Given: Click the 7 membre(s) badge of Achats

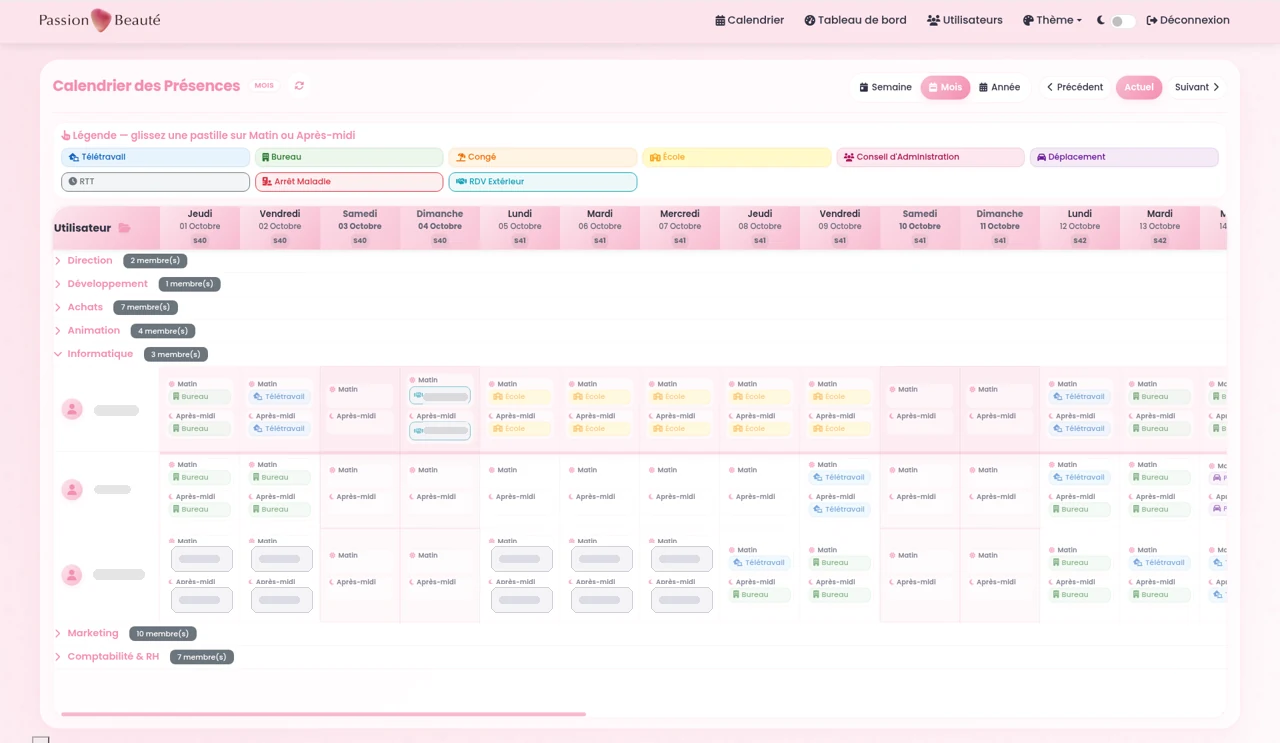Looking at the screenshot, I should (x=146, y=308).
